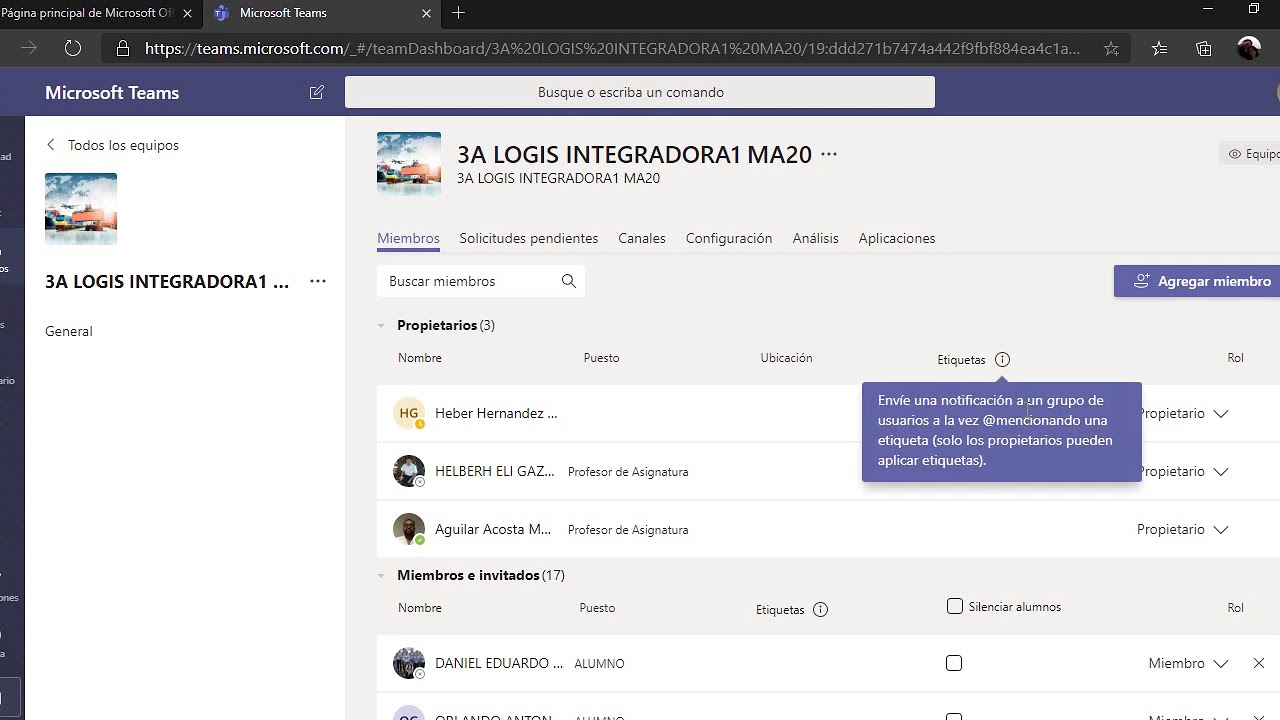Click the HELBERH ELI GAZ profile photo
The image size is (1280, 720).
pyautogui.click(x=409, y=471)
